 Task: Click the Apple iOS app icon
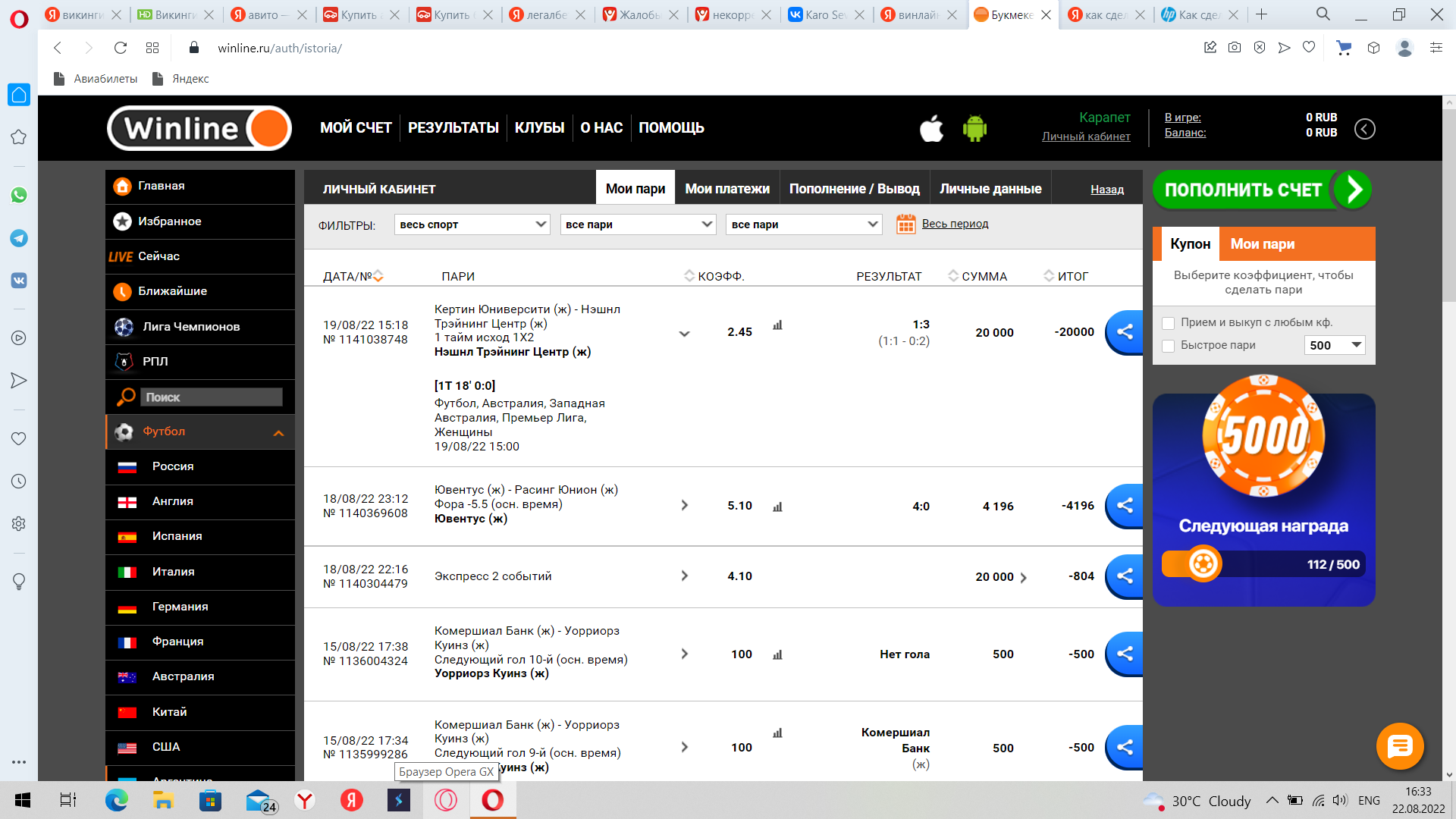tap(931, 128)
